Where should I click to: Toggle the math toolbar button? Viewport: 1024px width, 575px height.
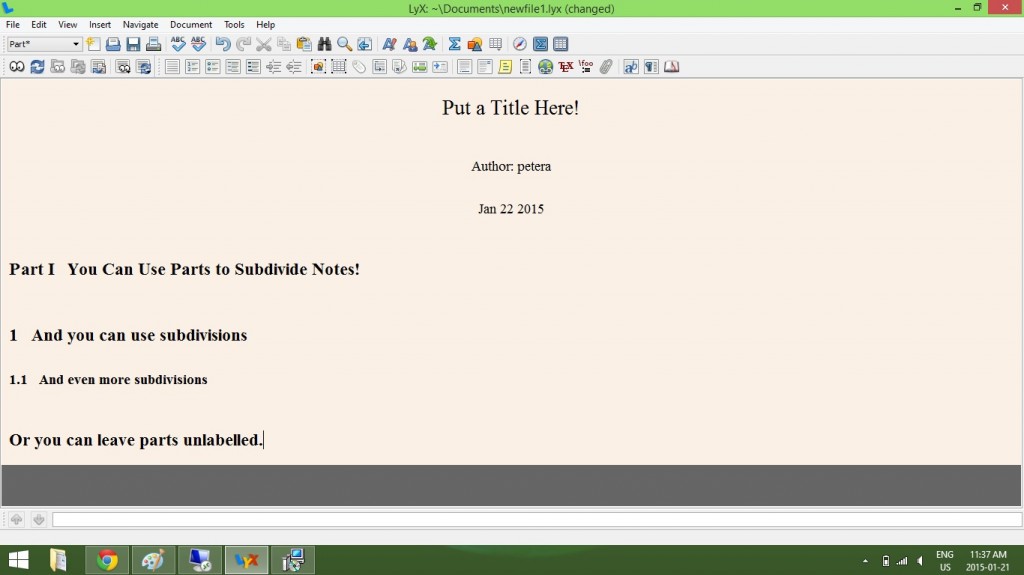(x=540, y=44)
